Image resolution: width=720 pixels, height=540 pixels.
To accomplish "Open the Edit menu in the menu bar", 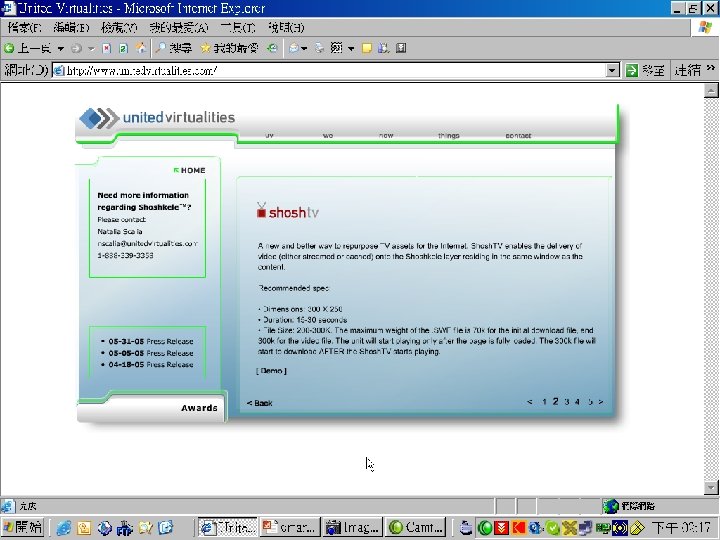I will (x=71, y=28).
